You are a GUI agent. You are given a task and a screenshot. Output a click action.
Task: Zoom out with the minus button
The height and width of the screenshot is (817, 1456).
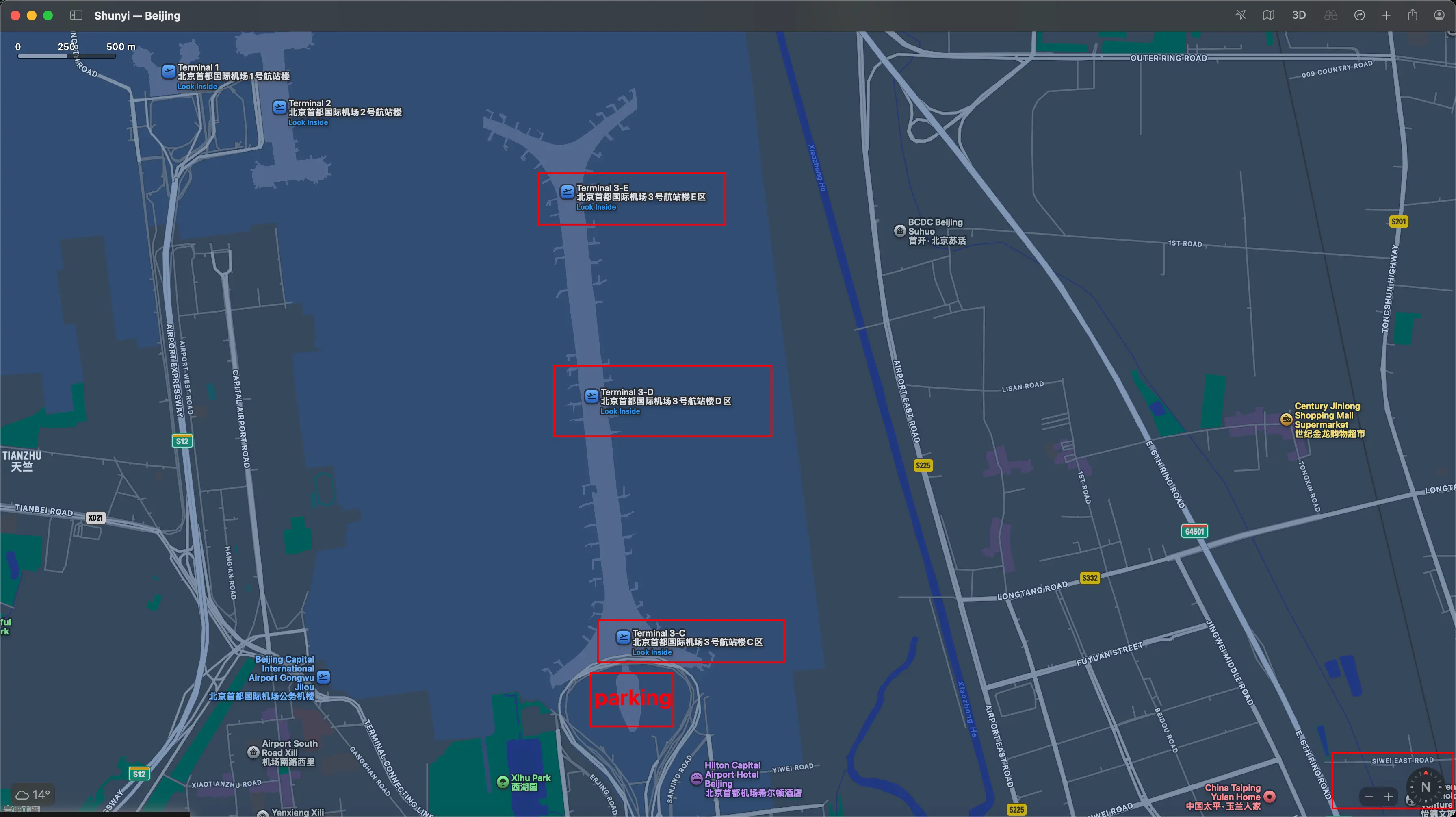(x=1368, y=797)
